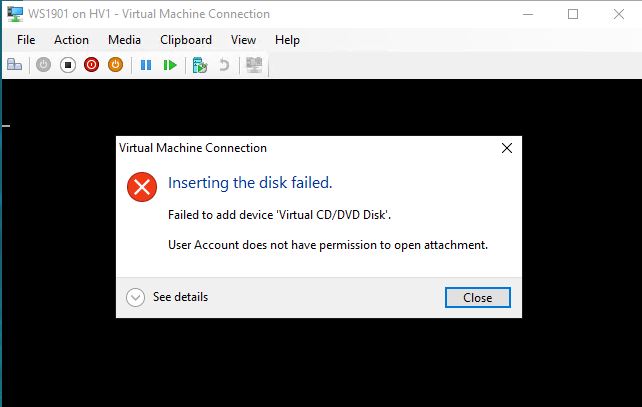This screenshot has height=407, width=642.
Task: Open the Clipboard menu
Action: coord(186,40)
